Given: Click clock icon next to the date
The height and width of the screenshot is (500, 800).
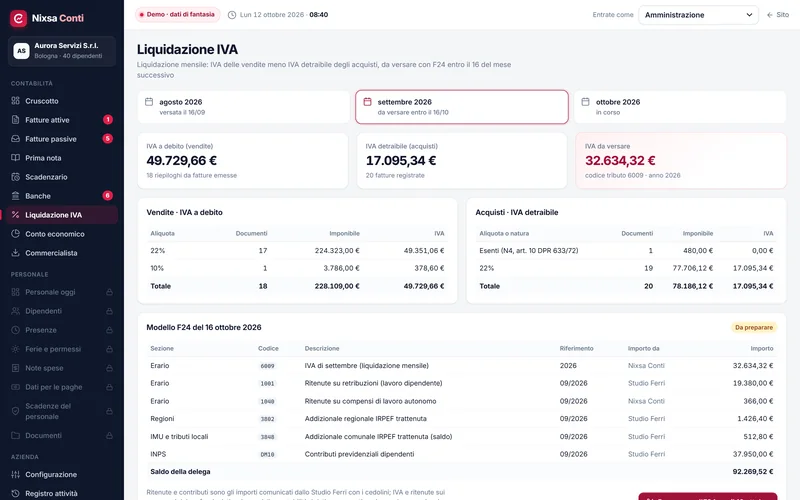Looking at the screenshot, I should click(x=232, y=15).
